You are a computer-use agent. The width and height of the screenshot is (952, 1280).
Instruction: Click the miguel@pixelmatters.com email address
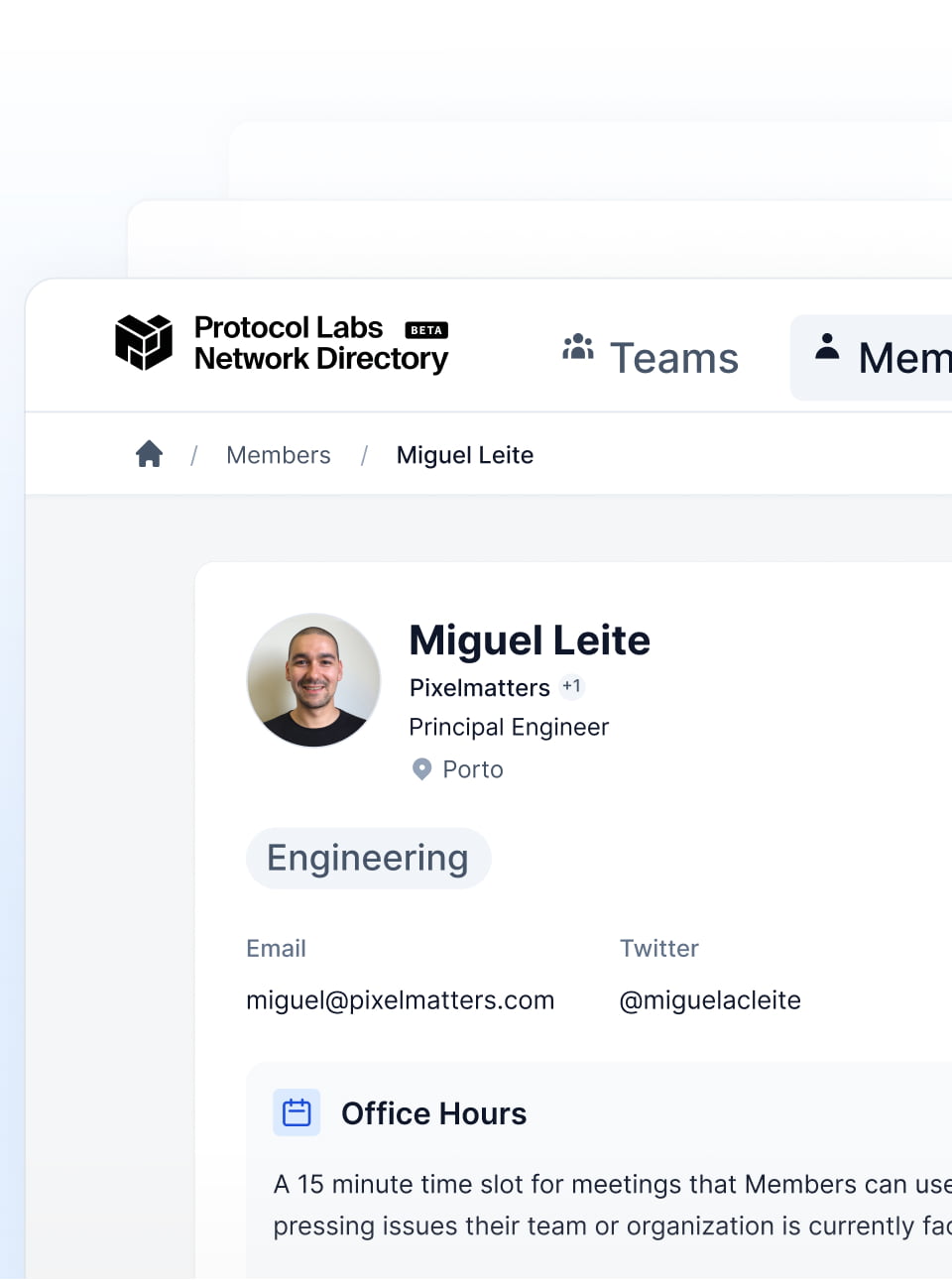coord(400,1000)
